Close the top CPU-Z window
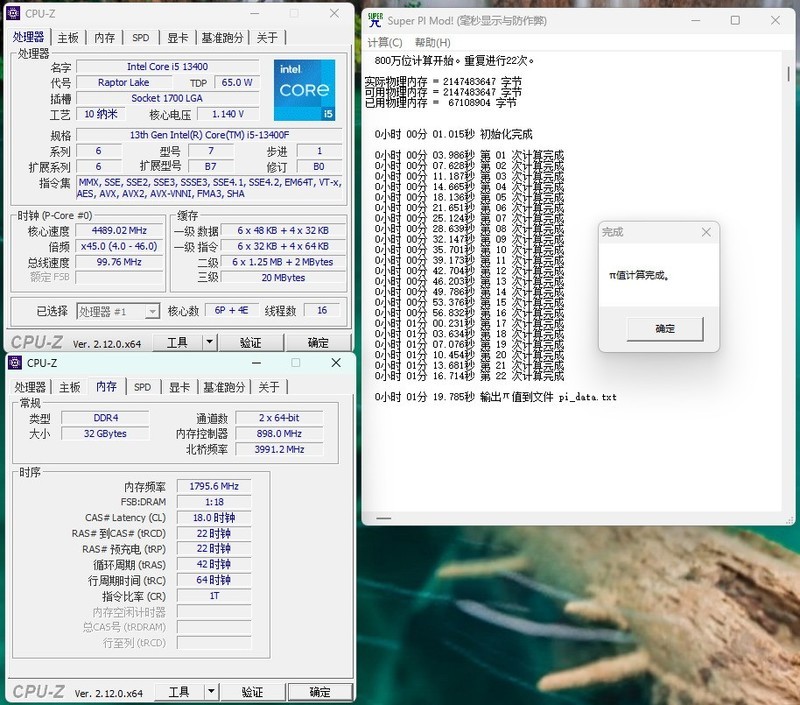Image resolution: width=800 pixels, height=705 pixels. 334,13
